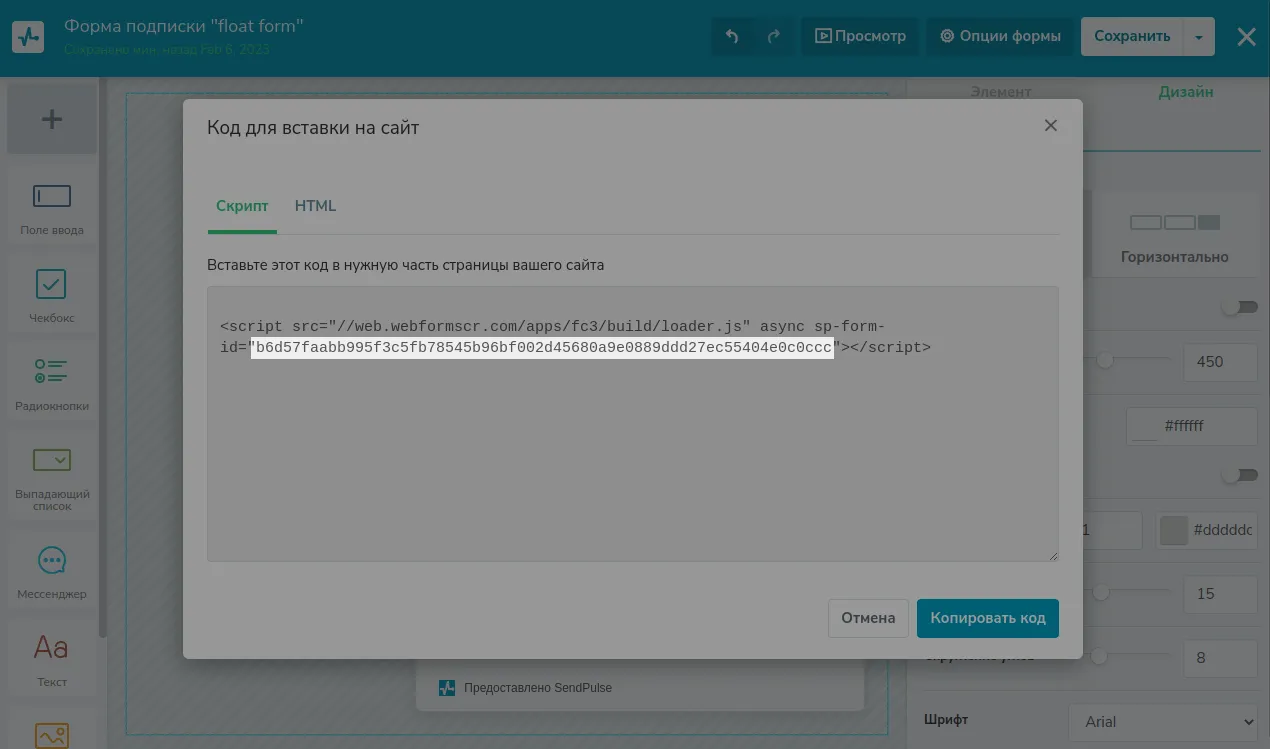Image resolution: width=1270 pixels, height=749 pixels.
Task: Add a new element with plus button
Action: (52, 120)
